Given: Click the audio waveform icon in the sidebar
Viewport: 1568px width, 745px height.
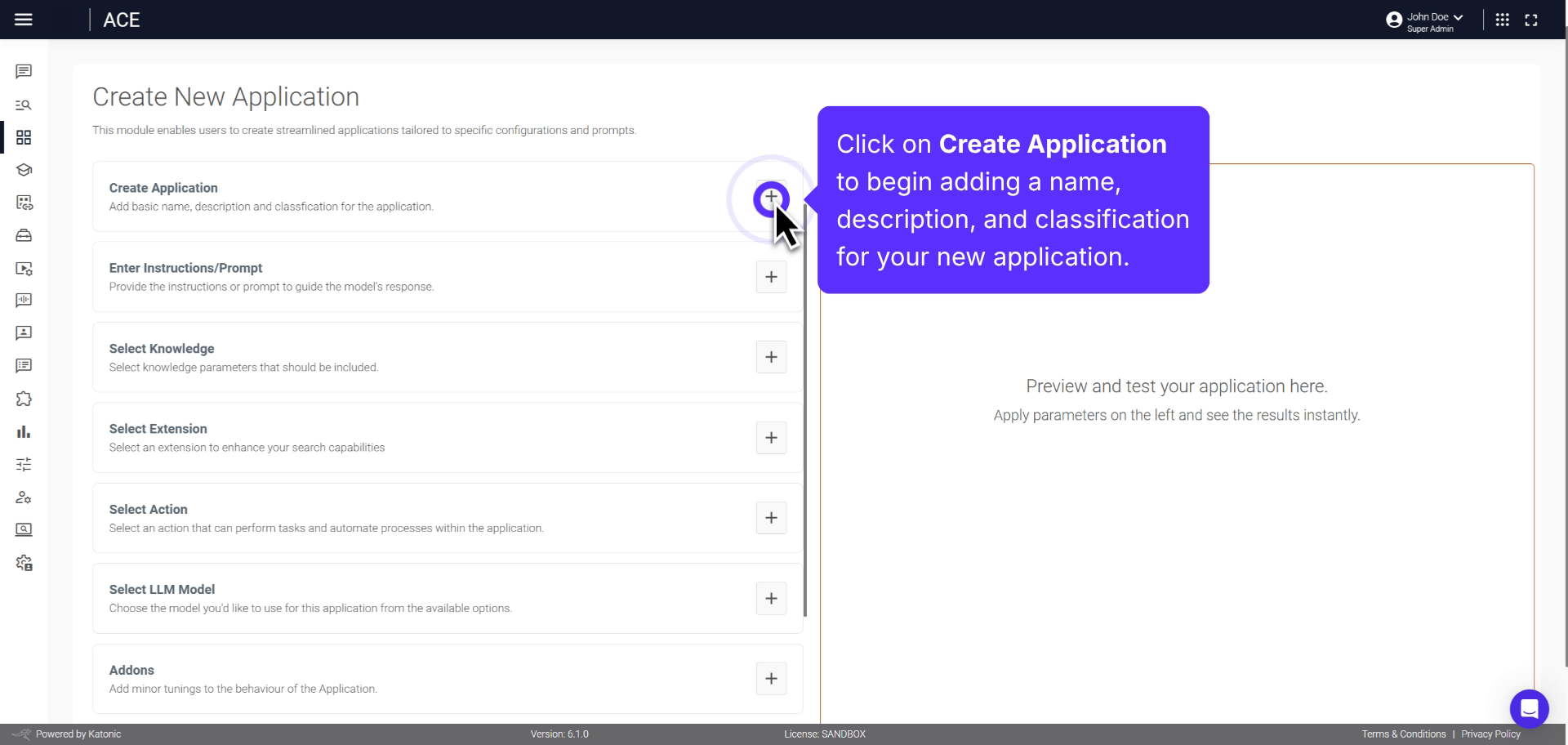Looking at the screenshot, I should [24, 301].
